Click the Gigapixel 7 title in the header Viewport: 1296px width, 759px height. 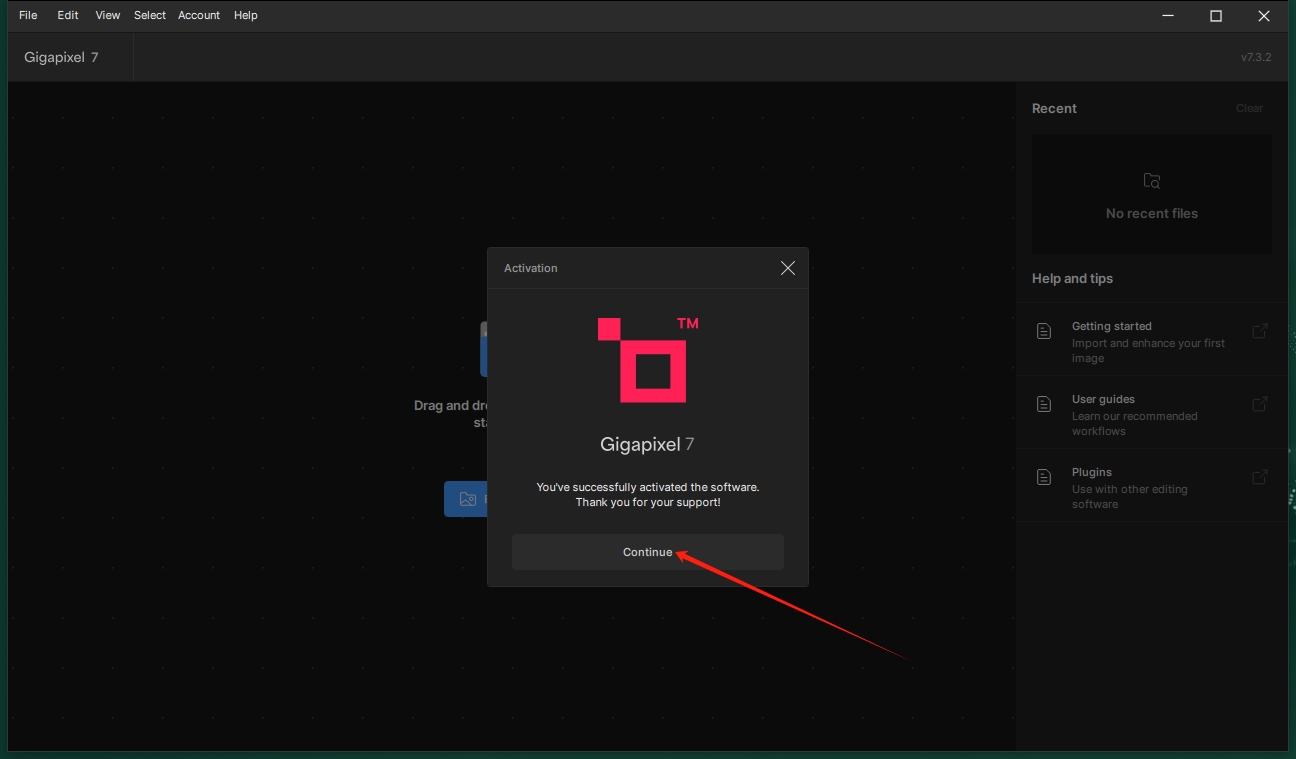pos(61,57)
